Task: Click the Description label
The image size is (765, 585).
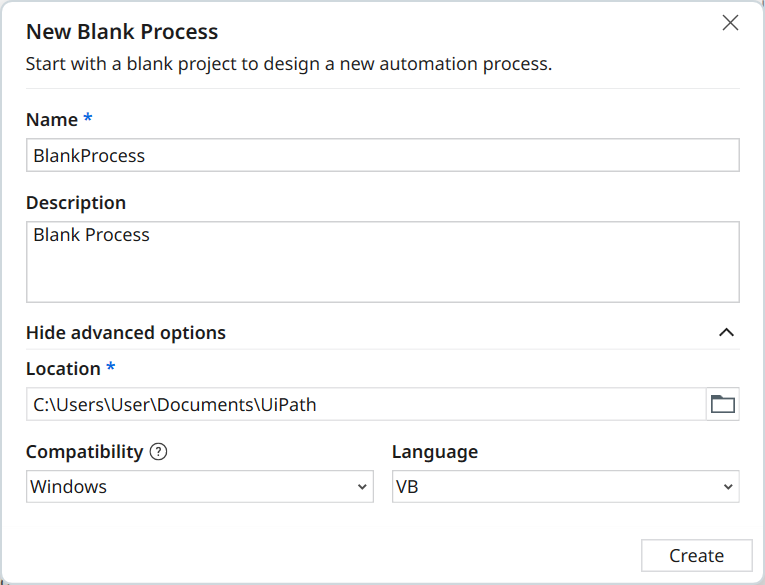Action: [x=76, y=203]
